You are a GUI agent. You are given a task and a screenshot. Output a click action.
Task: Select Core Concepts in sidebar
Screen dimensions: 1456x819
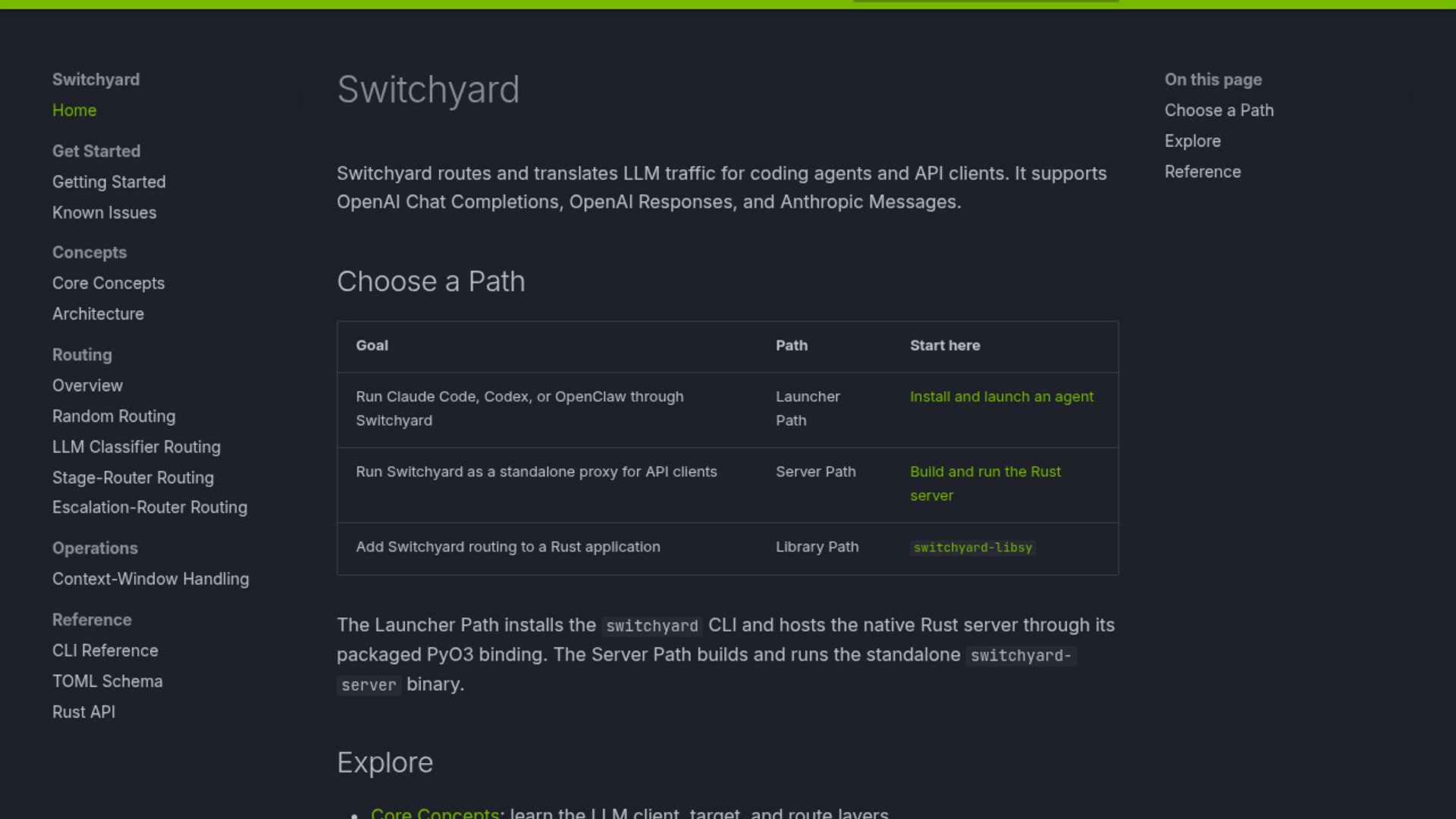tap(108, 283)
